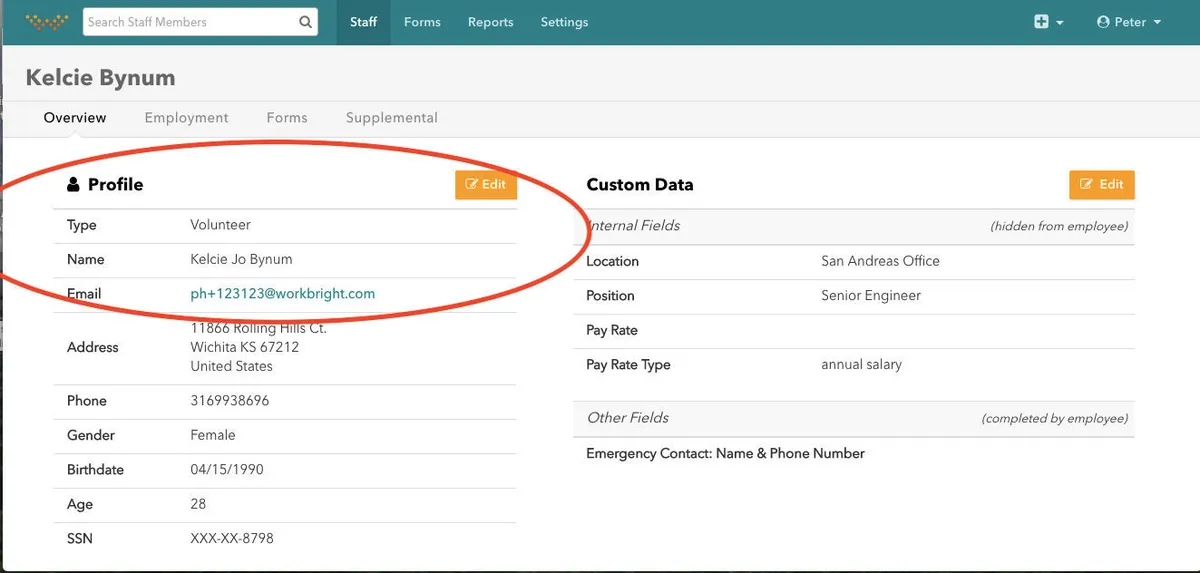Click the plus add icon in header
Image resolution: width=1200 pixels, height=573 pixels.
(x=1042, y=22)
